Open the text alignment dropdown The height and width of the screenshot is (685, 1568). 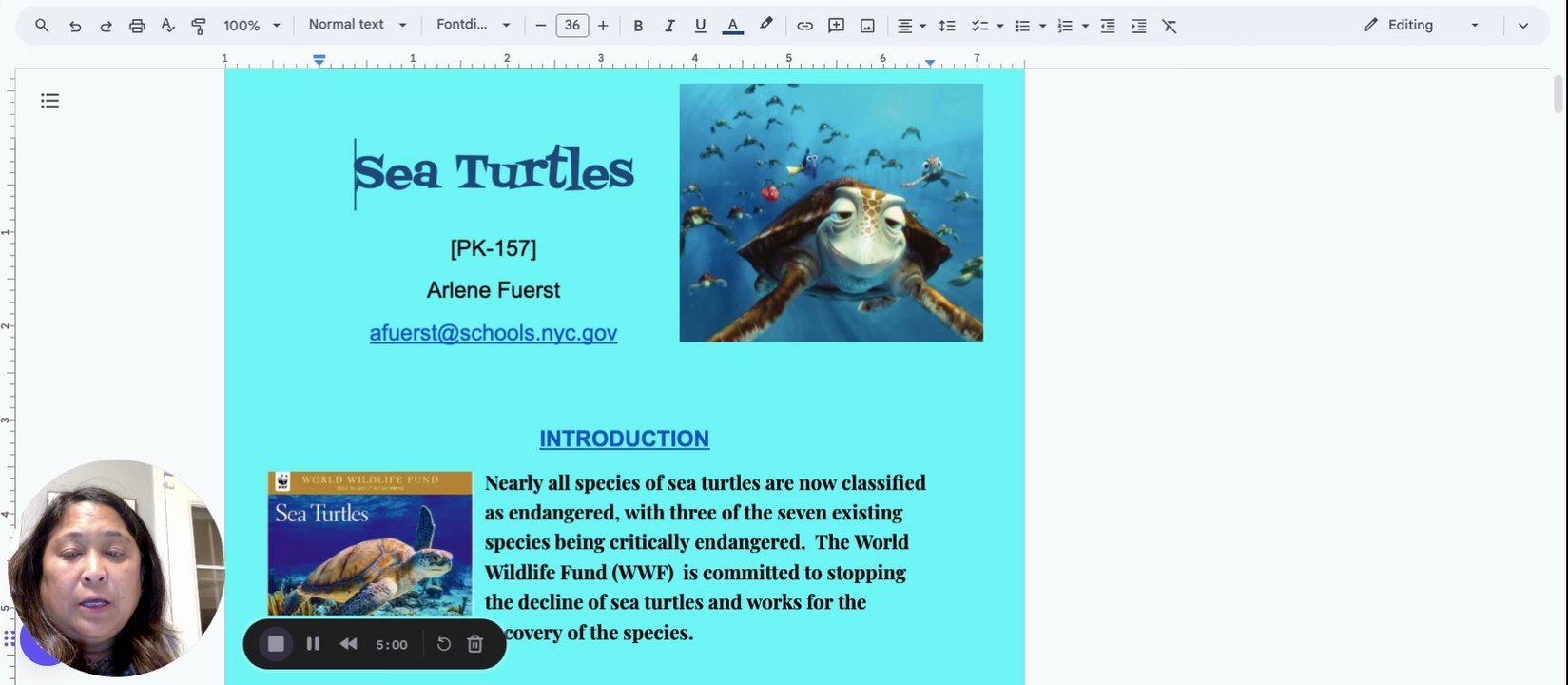click(x=911, y=26)
